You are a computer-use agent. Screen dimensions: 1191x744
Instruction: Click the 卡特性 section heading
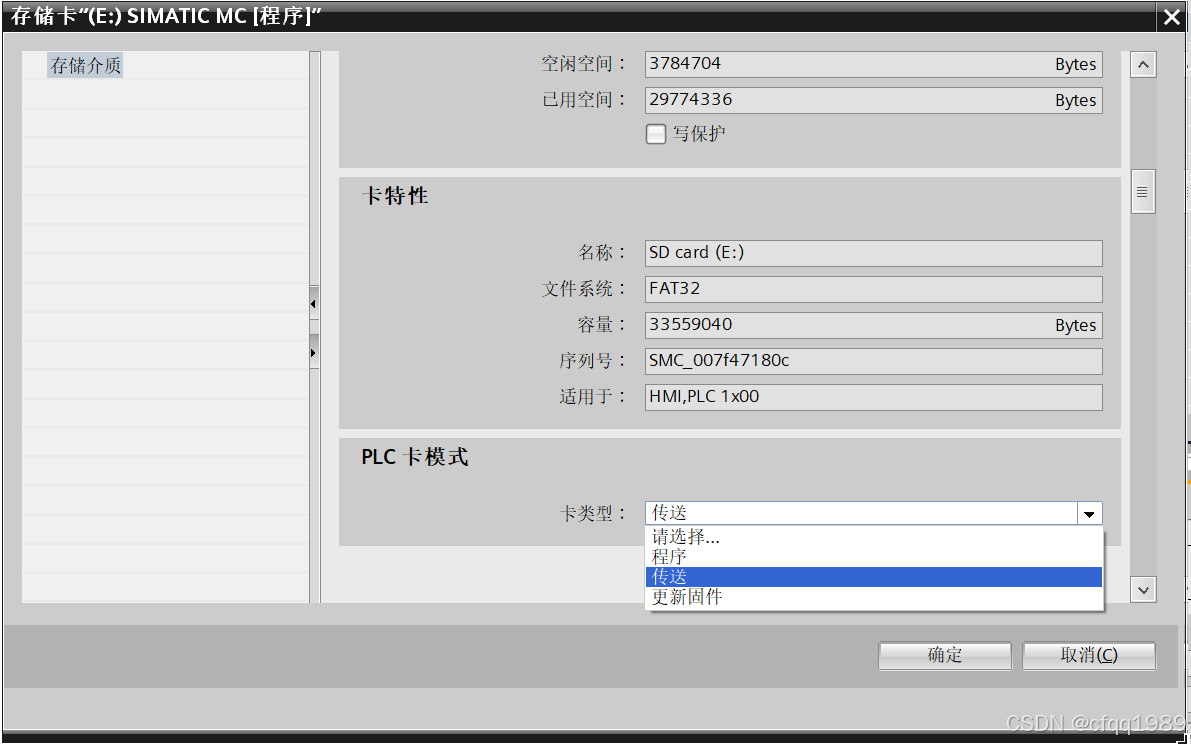pos(395,196)
